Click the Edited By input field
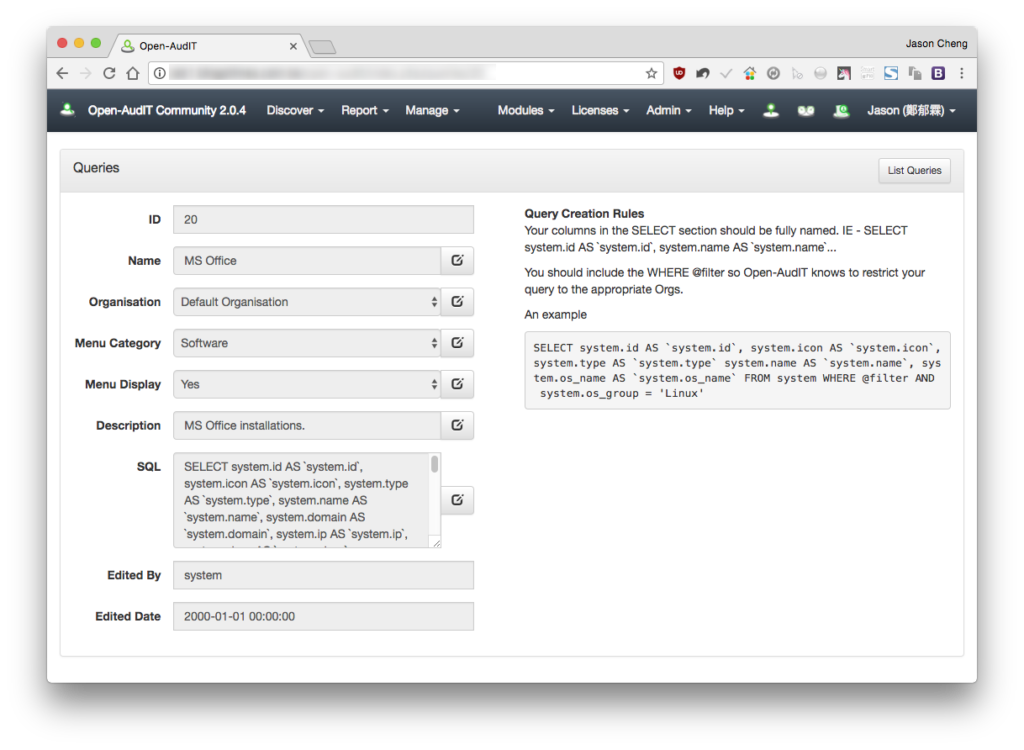The image size is (1024, 750). click(323, 576)
